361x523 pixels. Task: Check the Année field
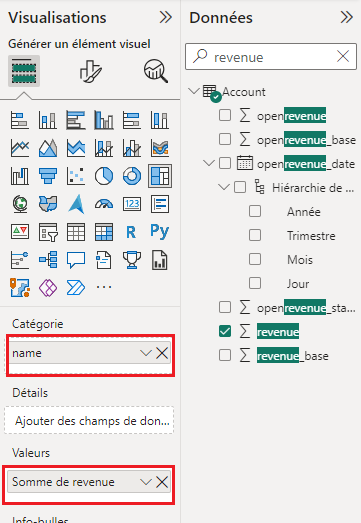point(255,211)
